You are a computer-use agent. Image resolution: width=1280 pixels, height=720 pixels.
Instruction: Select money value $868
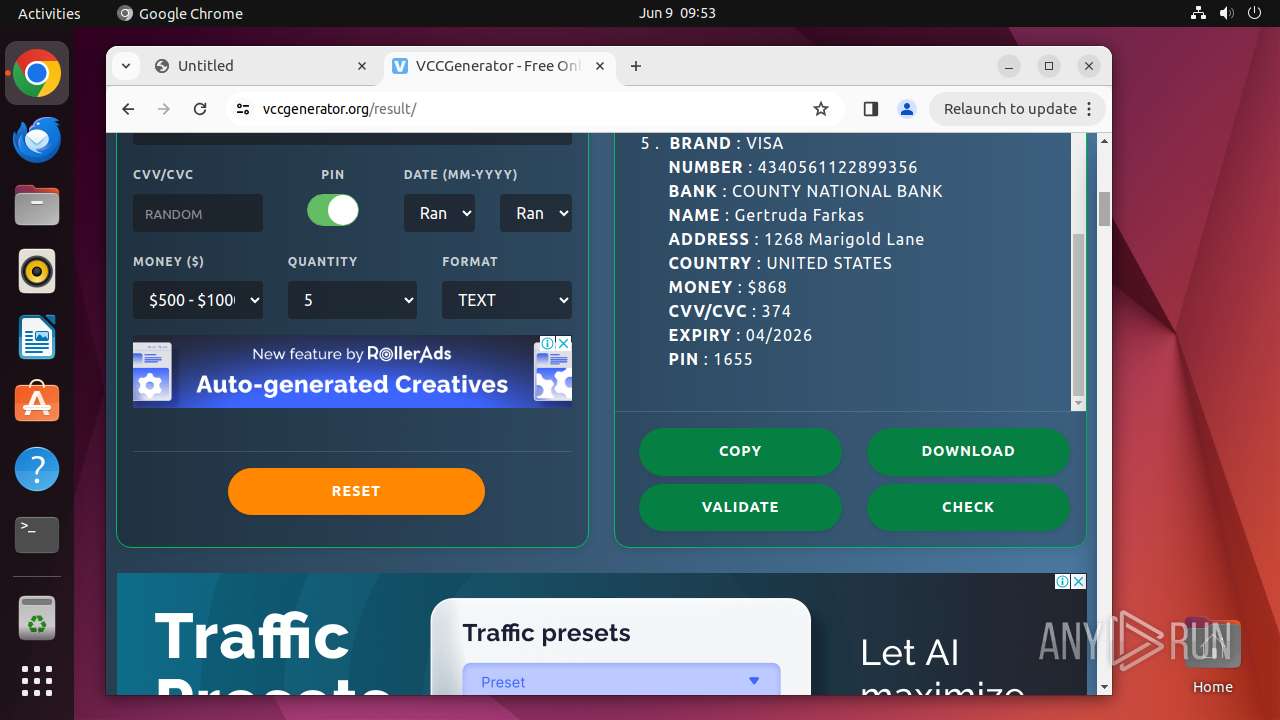point(767,287)
